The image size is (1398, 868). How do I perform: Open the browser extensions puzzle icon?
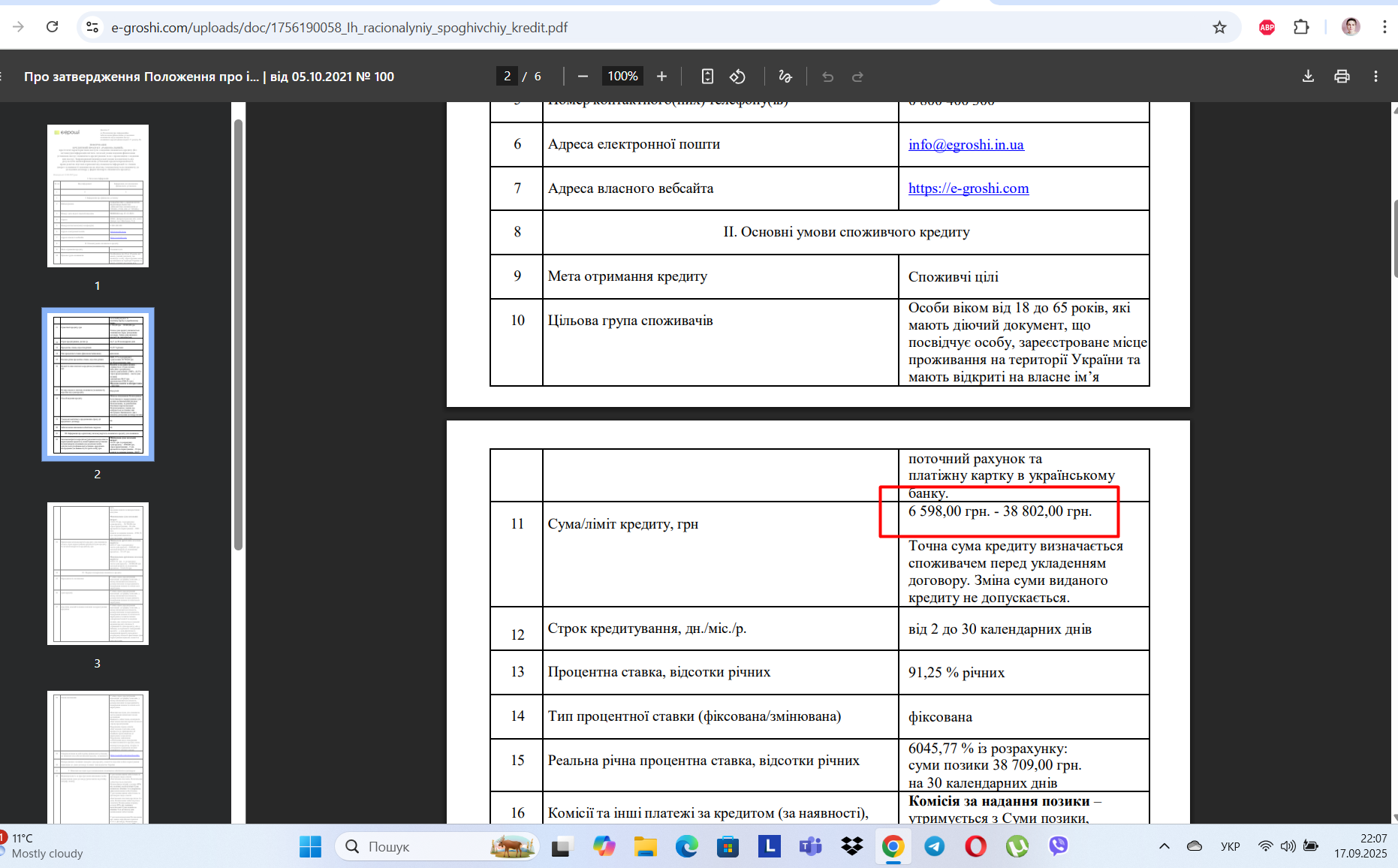(x=1301, y=27)
